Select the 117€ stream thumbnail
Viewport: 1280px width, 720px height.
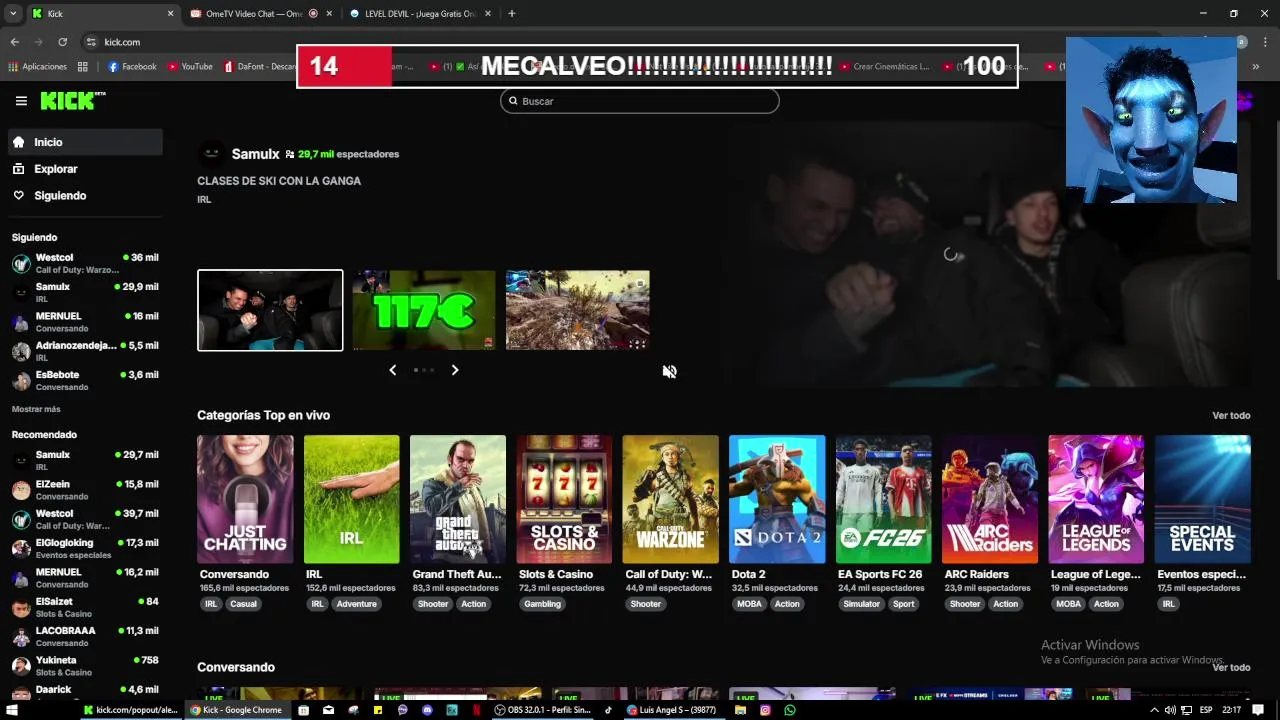pyautogui.click(x=424, y=310)
